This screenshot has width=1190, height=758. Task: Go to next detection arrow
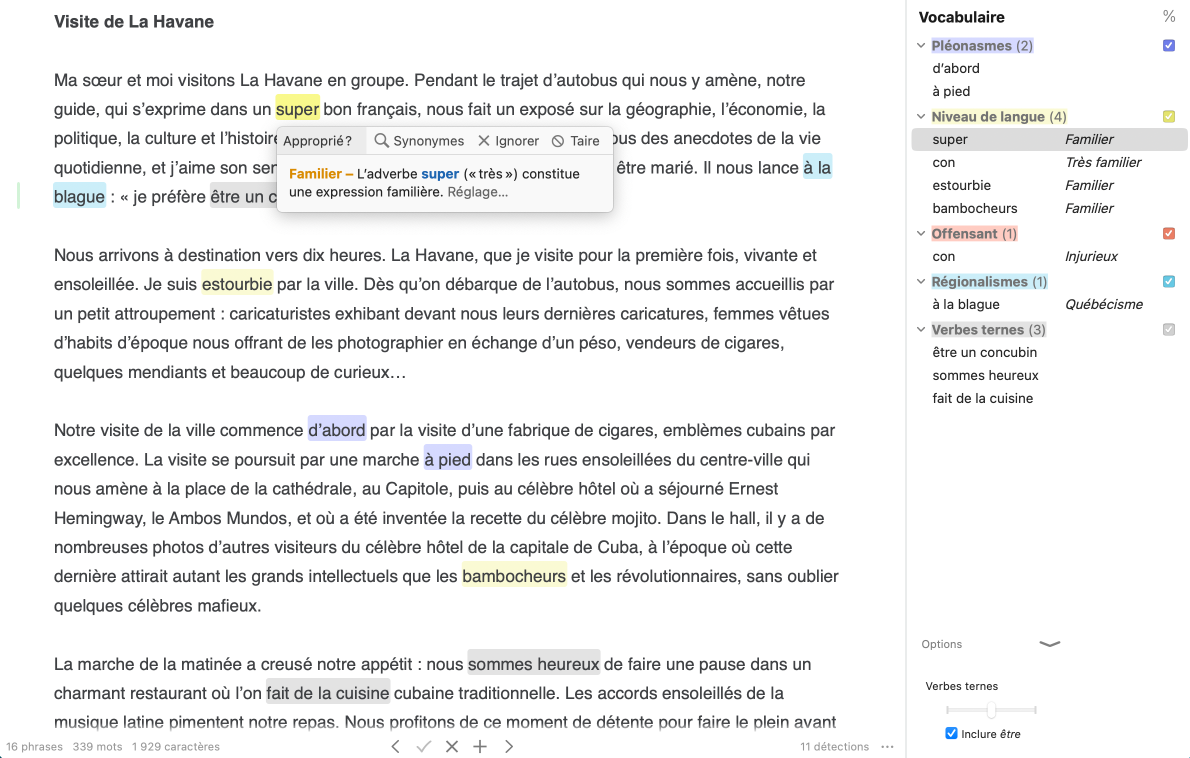508,747
